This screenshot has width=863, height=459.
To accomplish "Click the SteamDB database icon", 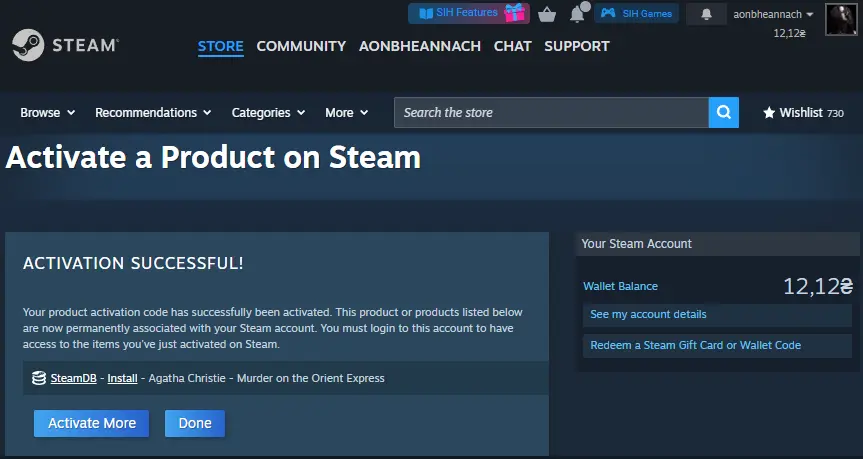I will pyautogui.click(x=39, y=378).
